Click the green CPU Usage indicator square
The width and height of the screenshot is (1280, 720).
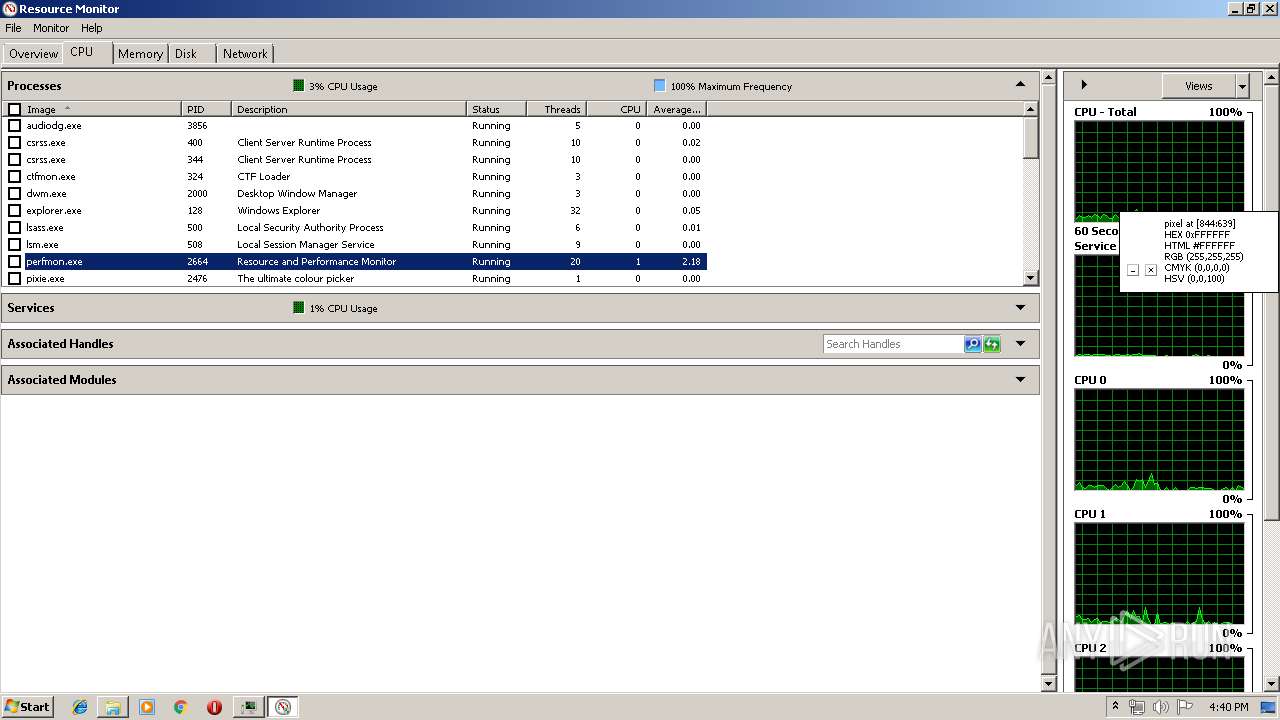tap(298, 86)
